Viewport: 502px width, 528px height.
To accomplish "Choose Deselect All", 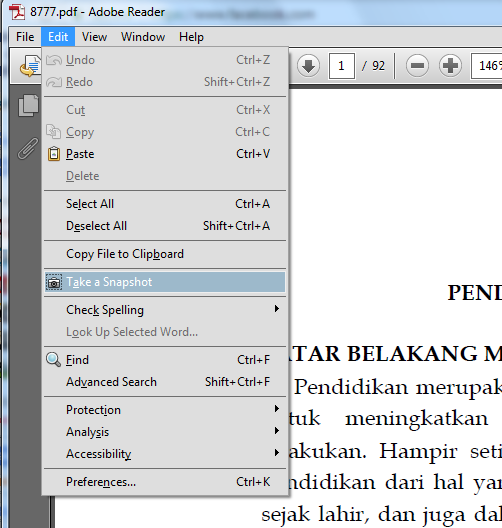I will (x=165, y=226).
